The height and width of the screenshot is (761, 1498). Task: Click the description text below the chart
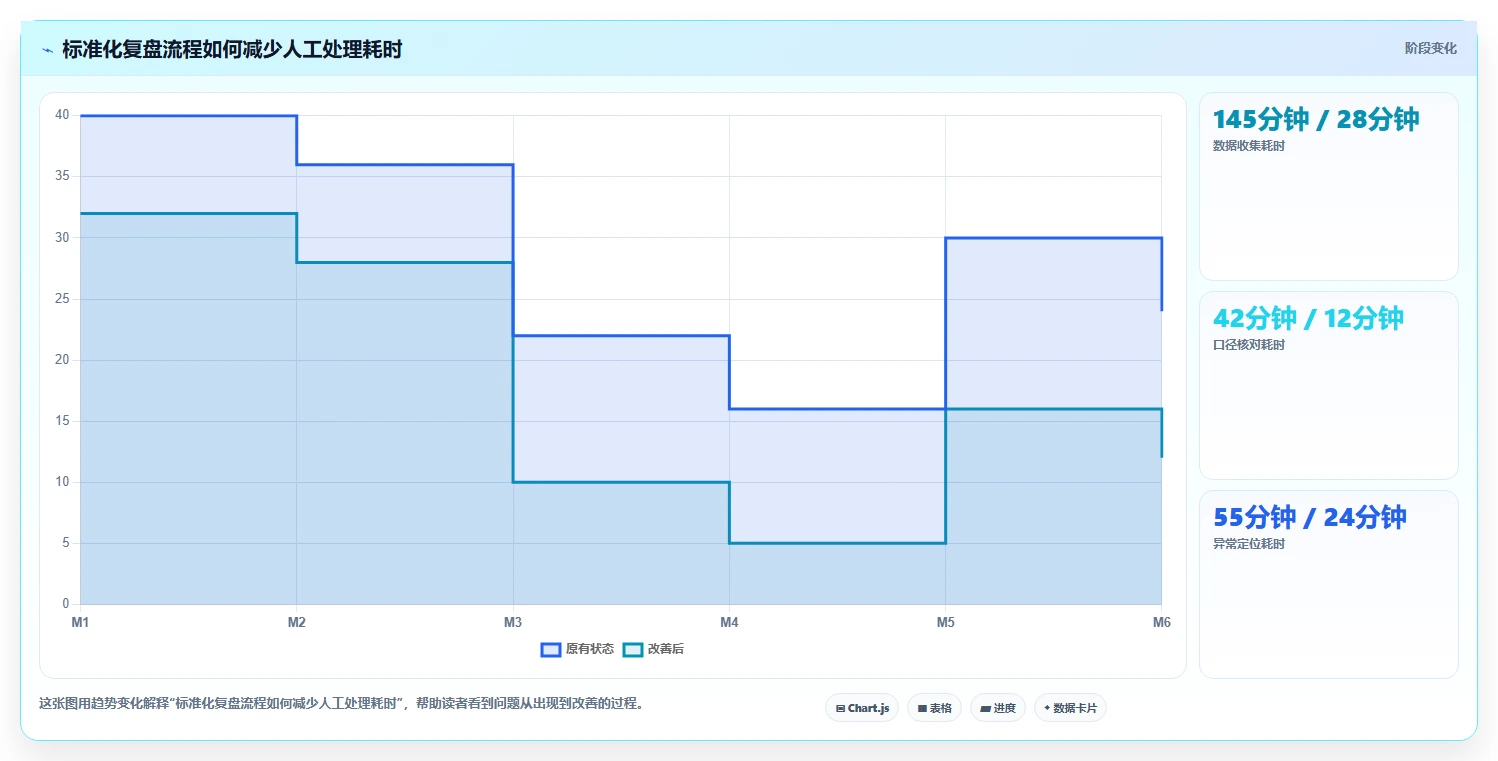(x=343, y=703)
